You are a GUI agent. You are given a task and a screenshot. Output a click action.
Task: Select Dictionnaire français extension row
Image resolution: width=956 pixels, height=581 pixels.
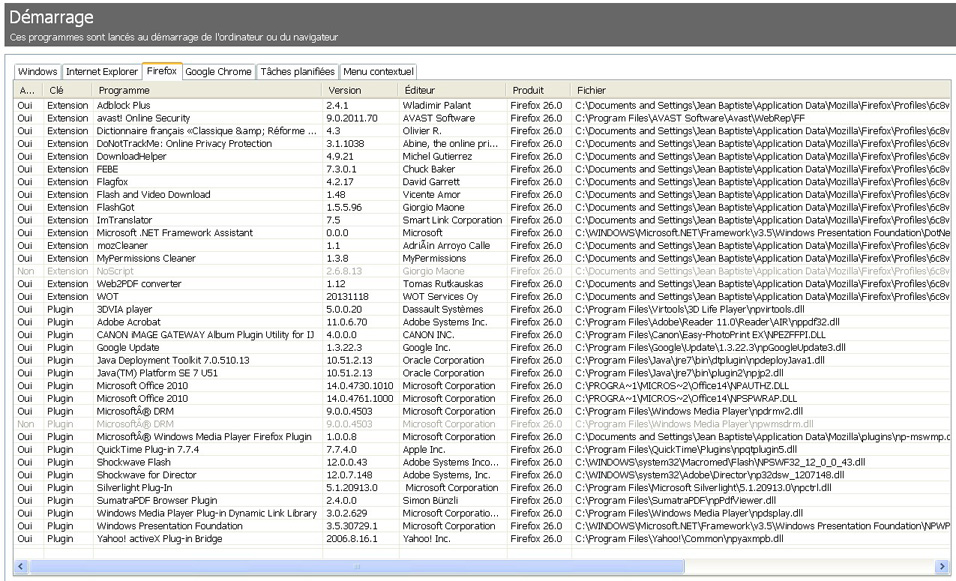(482, 131)
